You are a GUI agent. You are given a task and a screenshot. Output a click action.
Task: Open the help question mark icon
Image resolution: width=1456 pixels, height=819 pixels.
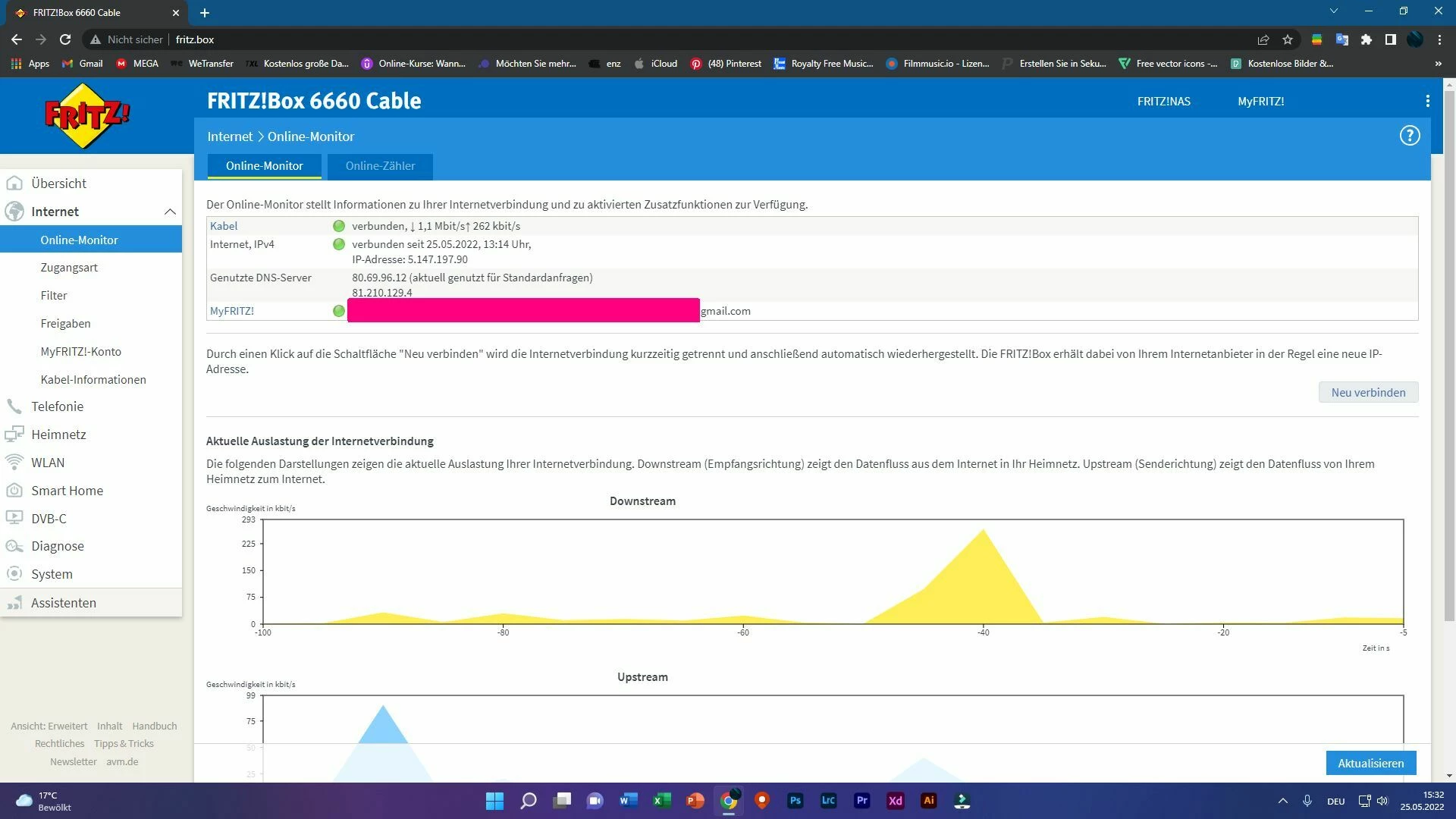coord(1409,136)
